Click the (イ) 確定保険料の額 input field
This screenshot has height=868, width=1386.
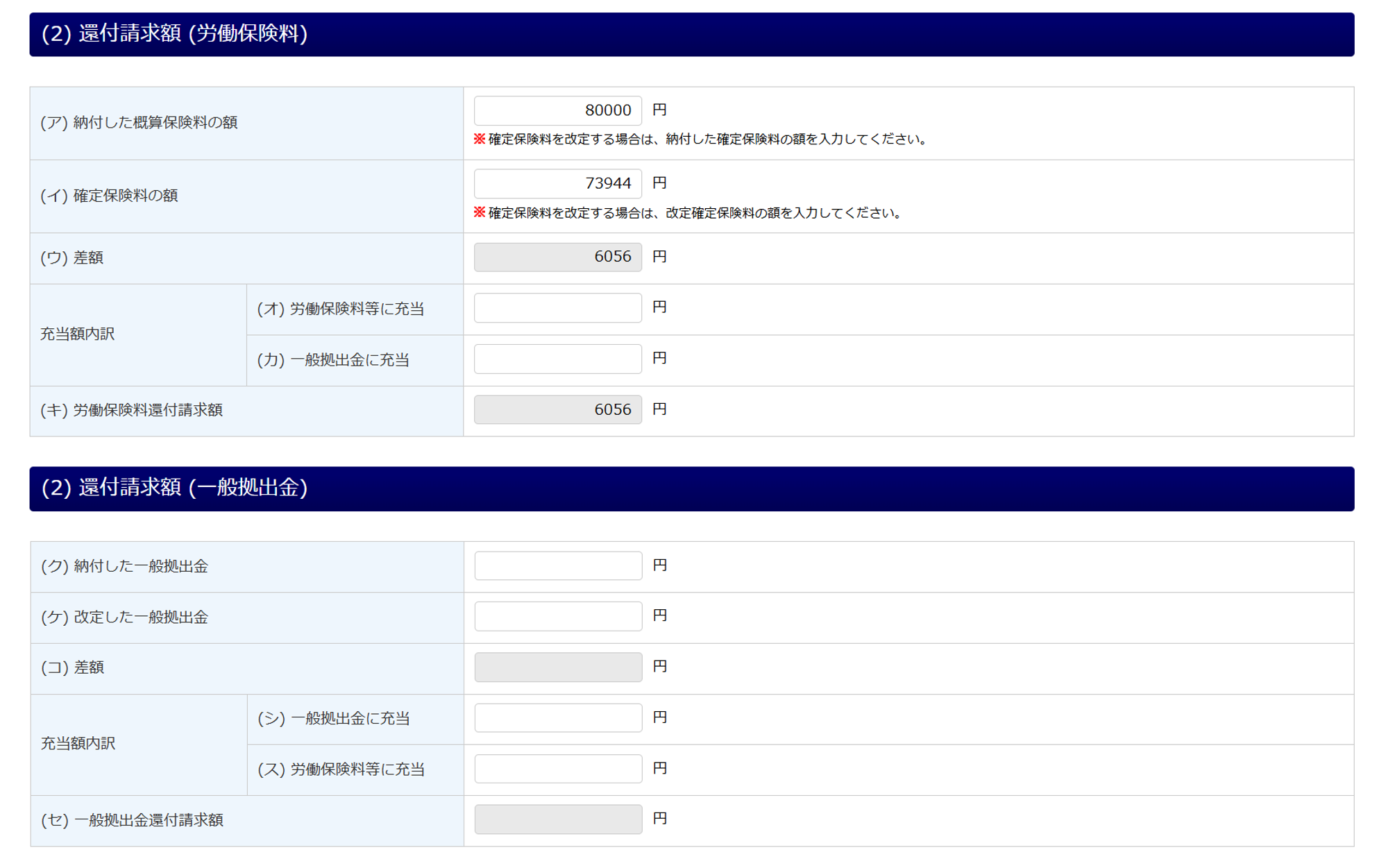(x=557, y=183)
